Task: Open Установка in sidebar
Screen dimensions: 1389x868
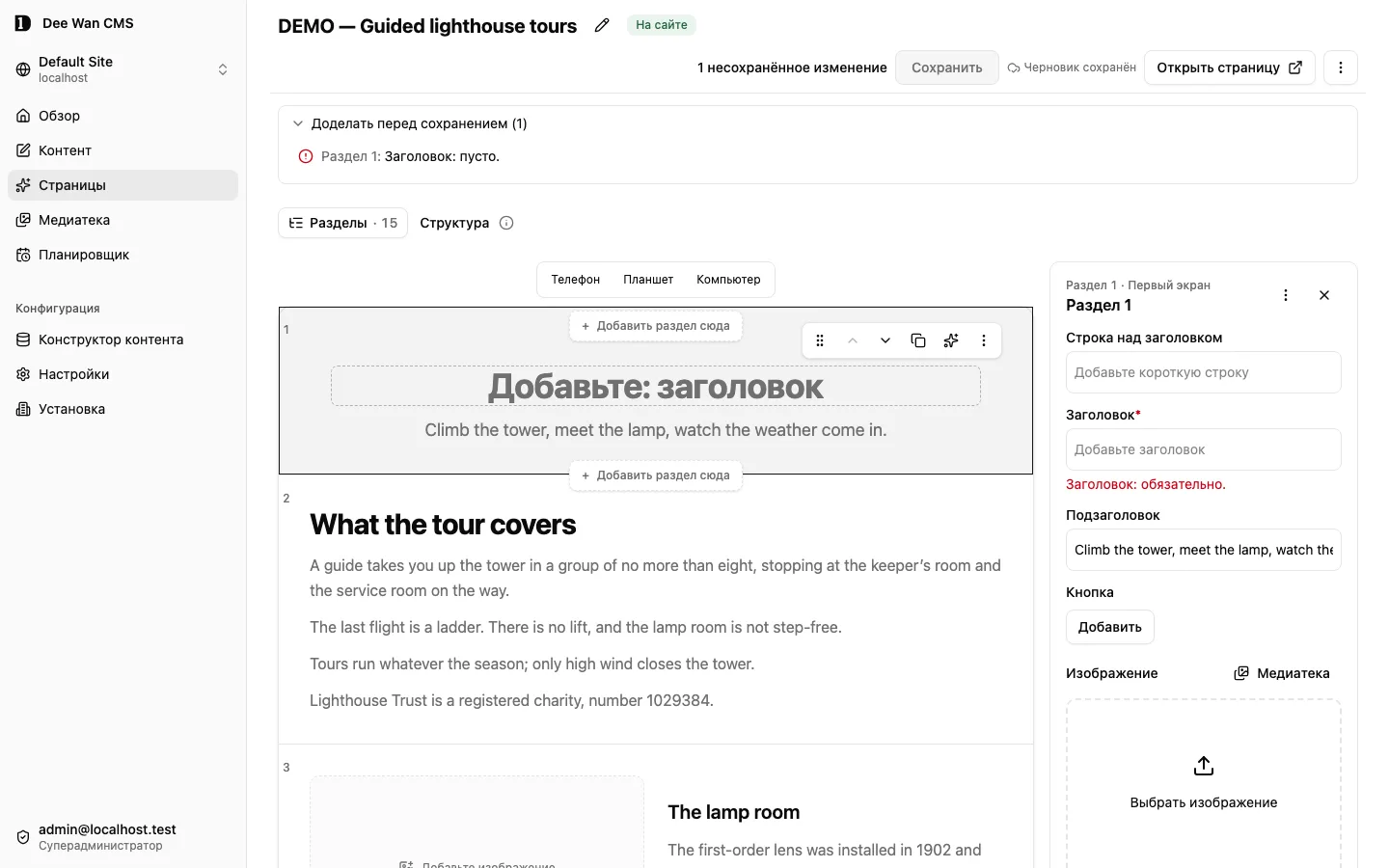Action: pyautogui.click(x=123, y=409)
